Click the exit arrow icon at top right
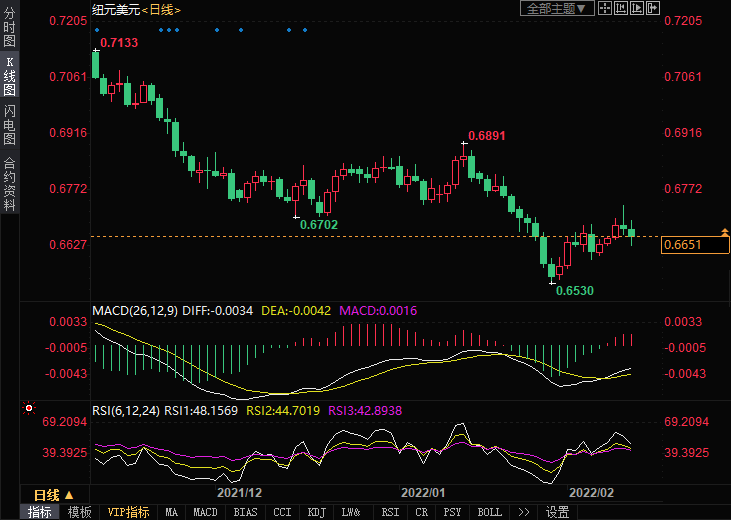This screenshot has width=731, height=520. click(653, 8)
